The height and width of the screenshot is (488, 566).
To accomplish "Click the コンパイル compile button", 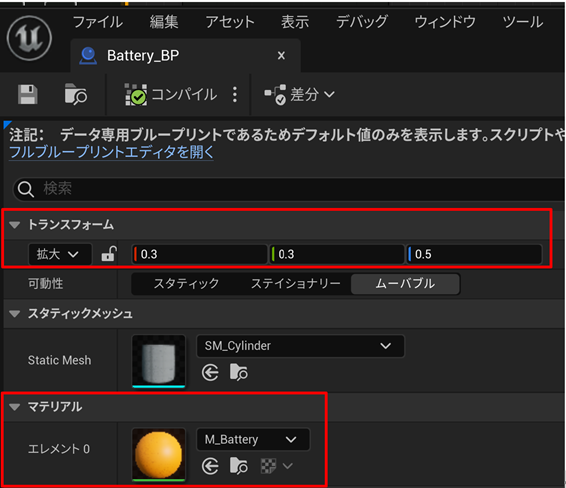I will (171, 95).
